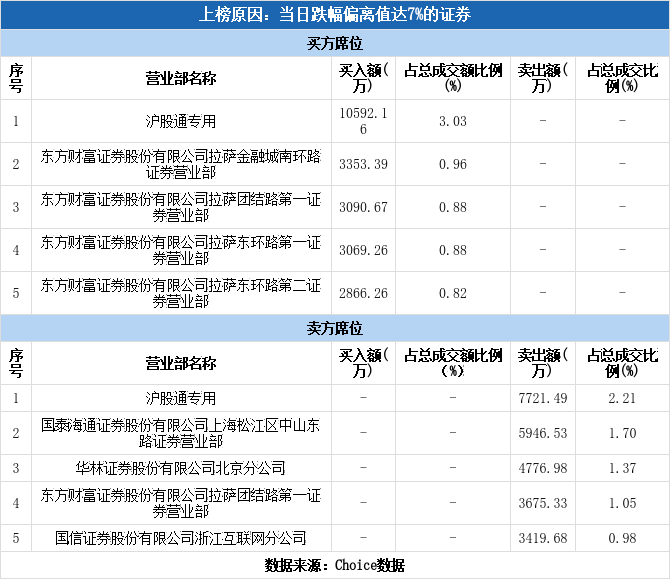Click buy amount 10592.16
Viewport: 670px width, 579px height.
pos(363,121)
